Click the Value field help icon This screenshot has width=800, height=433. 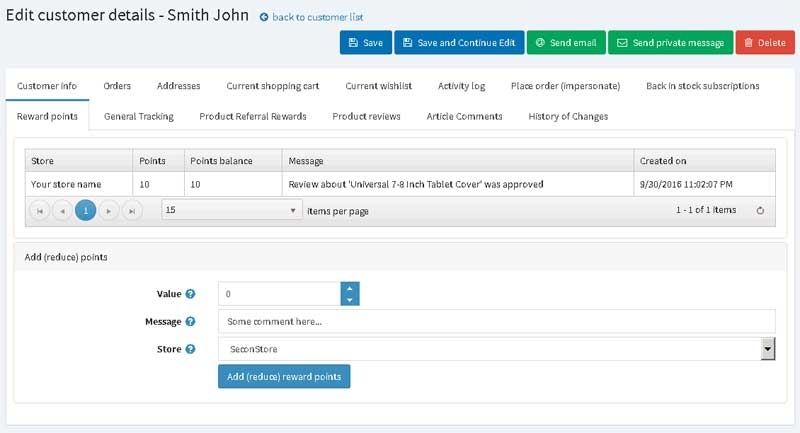[x=190, y=294]
